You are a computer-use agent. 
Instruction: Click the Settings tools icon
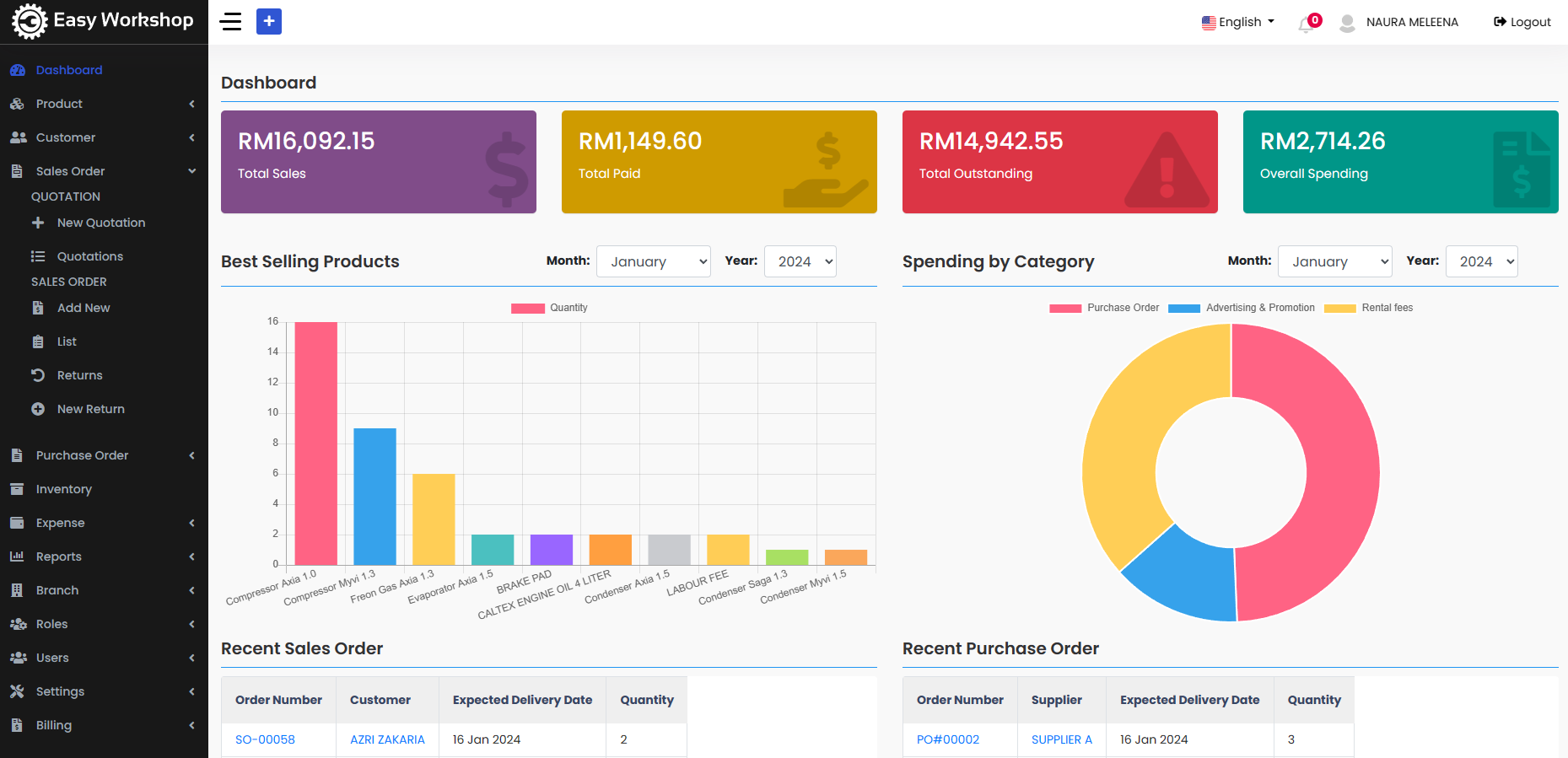[x=17, y=691]
